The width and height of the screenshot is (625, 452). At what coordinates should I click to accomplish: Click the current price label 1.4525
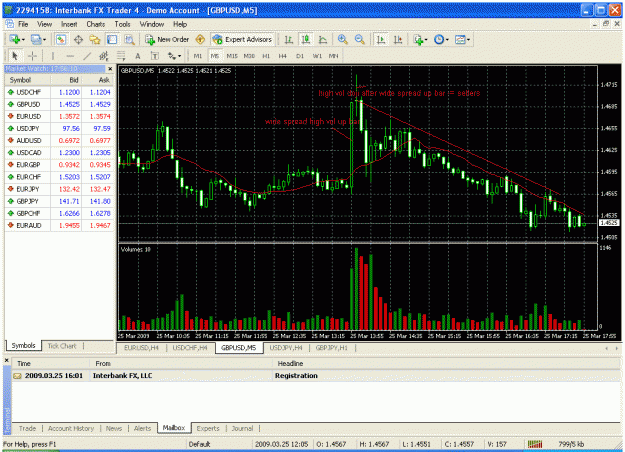pyautogui.click(x=609, y=223)
